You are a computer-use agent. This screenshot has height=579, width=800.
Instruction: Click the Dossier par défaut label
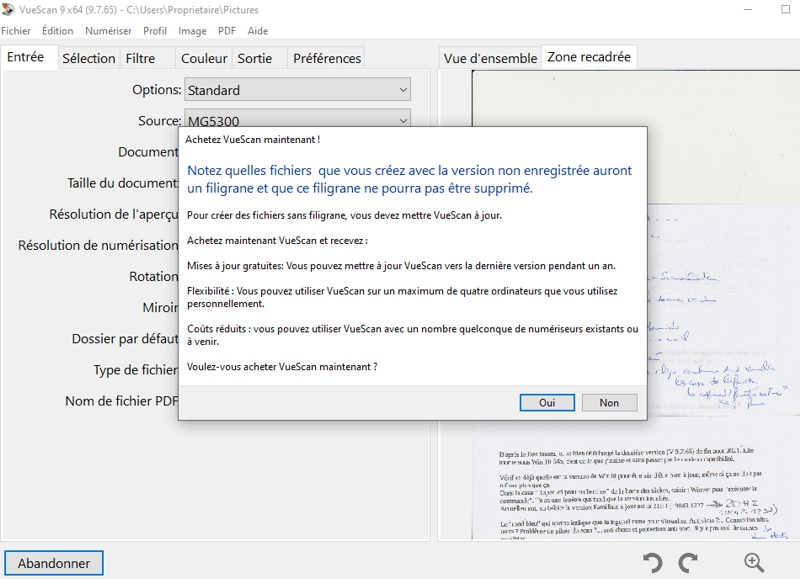pos(125,339)
